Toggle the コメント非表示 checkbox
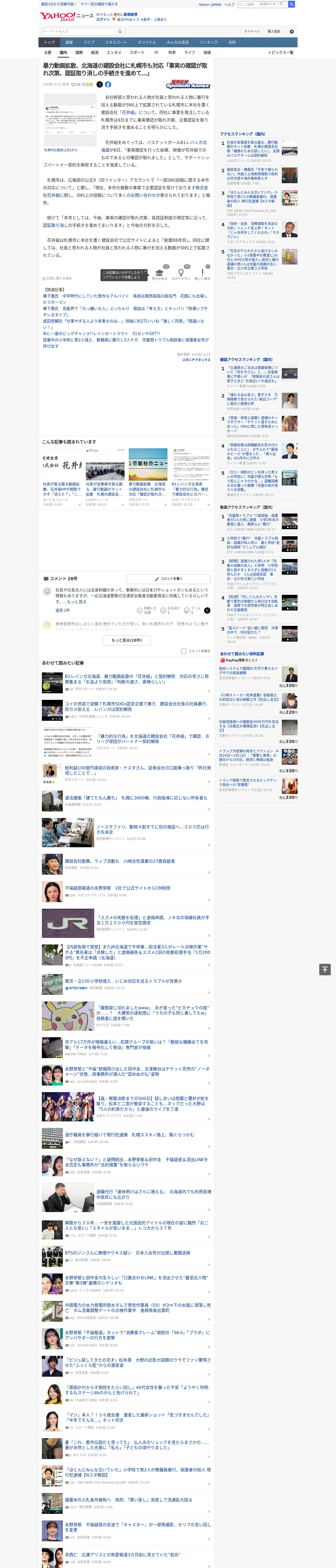 tap(183, 651)
